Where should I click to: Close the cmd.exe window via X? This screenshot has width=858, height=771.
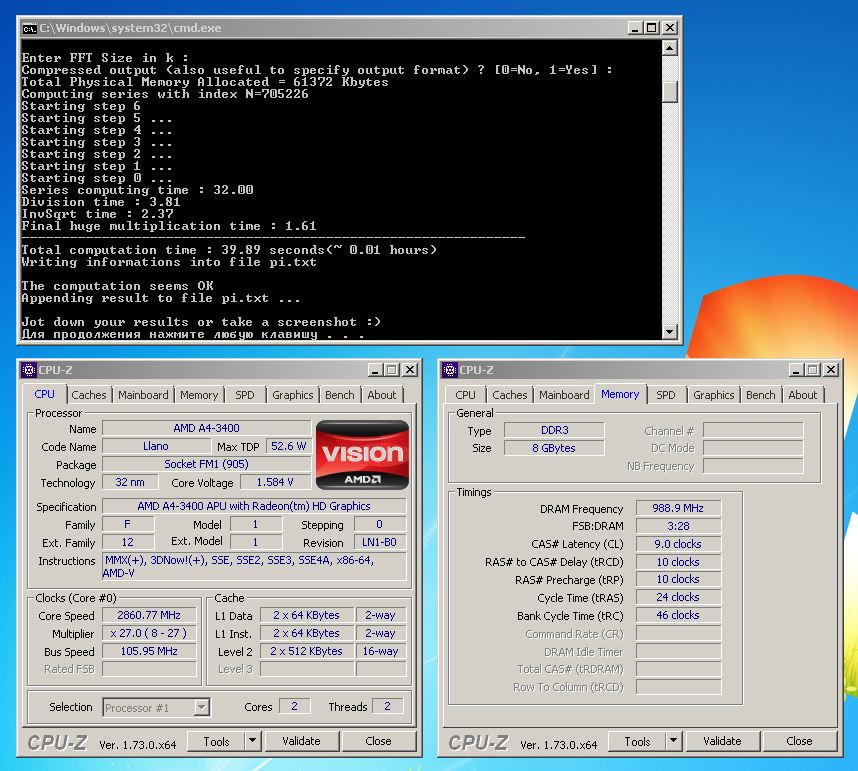coord(670,28)
